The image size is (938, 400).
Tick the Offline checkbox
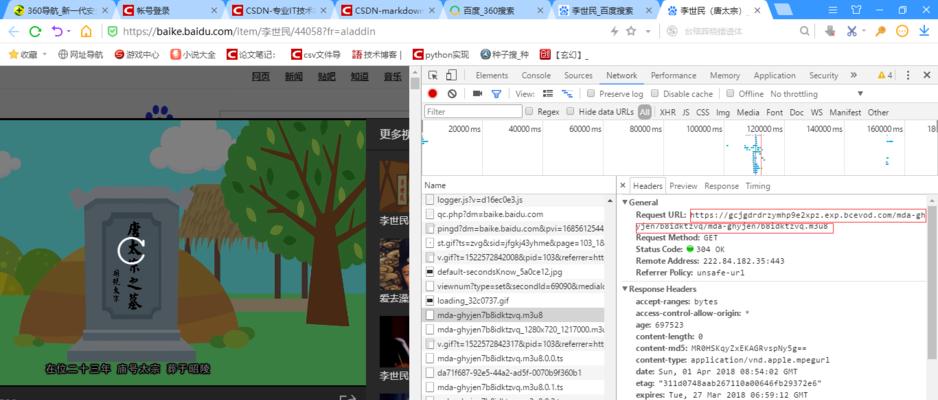(x=730, y=94)
